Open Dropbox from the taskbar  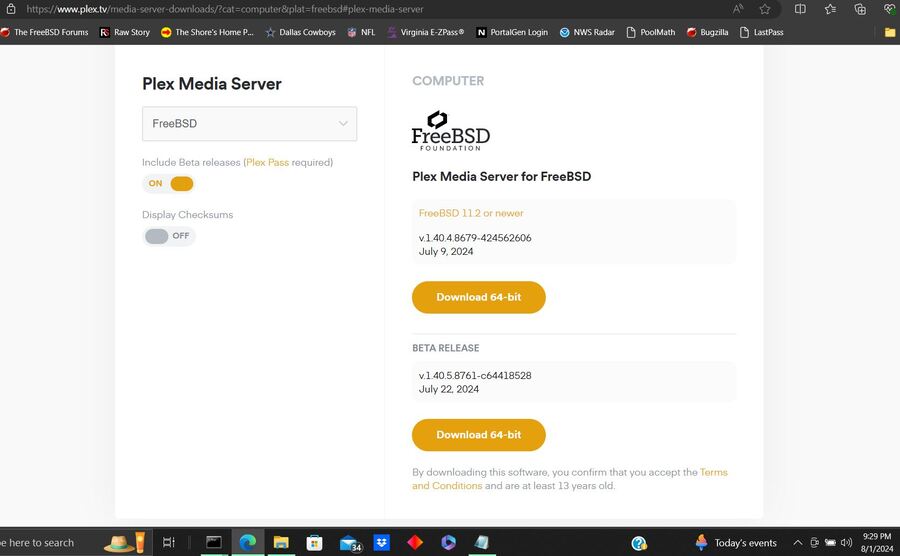pos(382,542)
